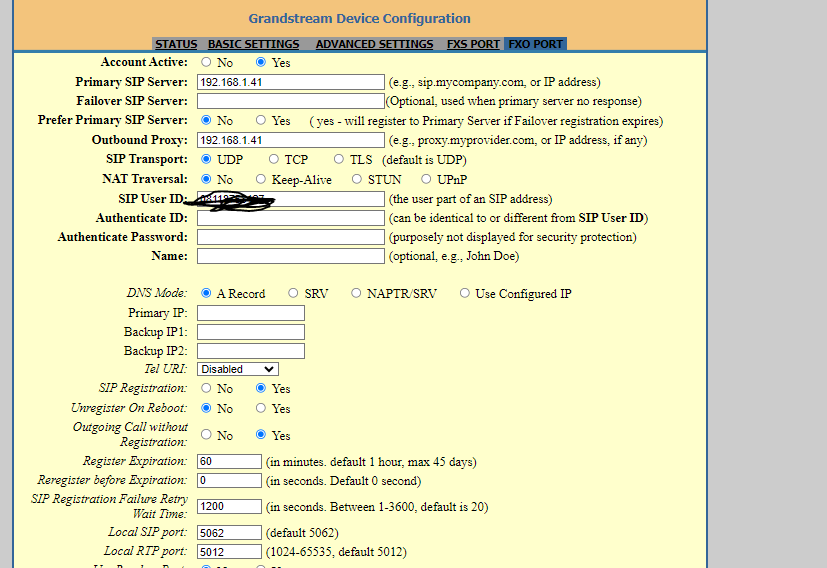Image resolution: width=827 pixels, height=568 pixels.
Task: Click the Backup IP1 field
Action: 251,332
